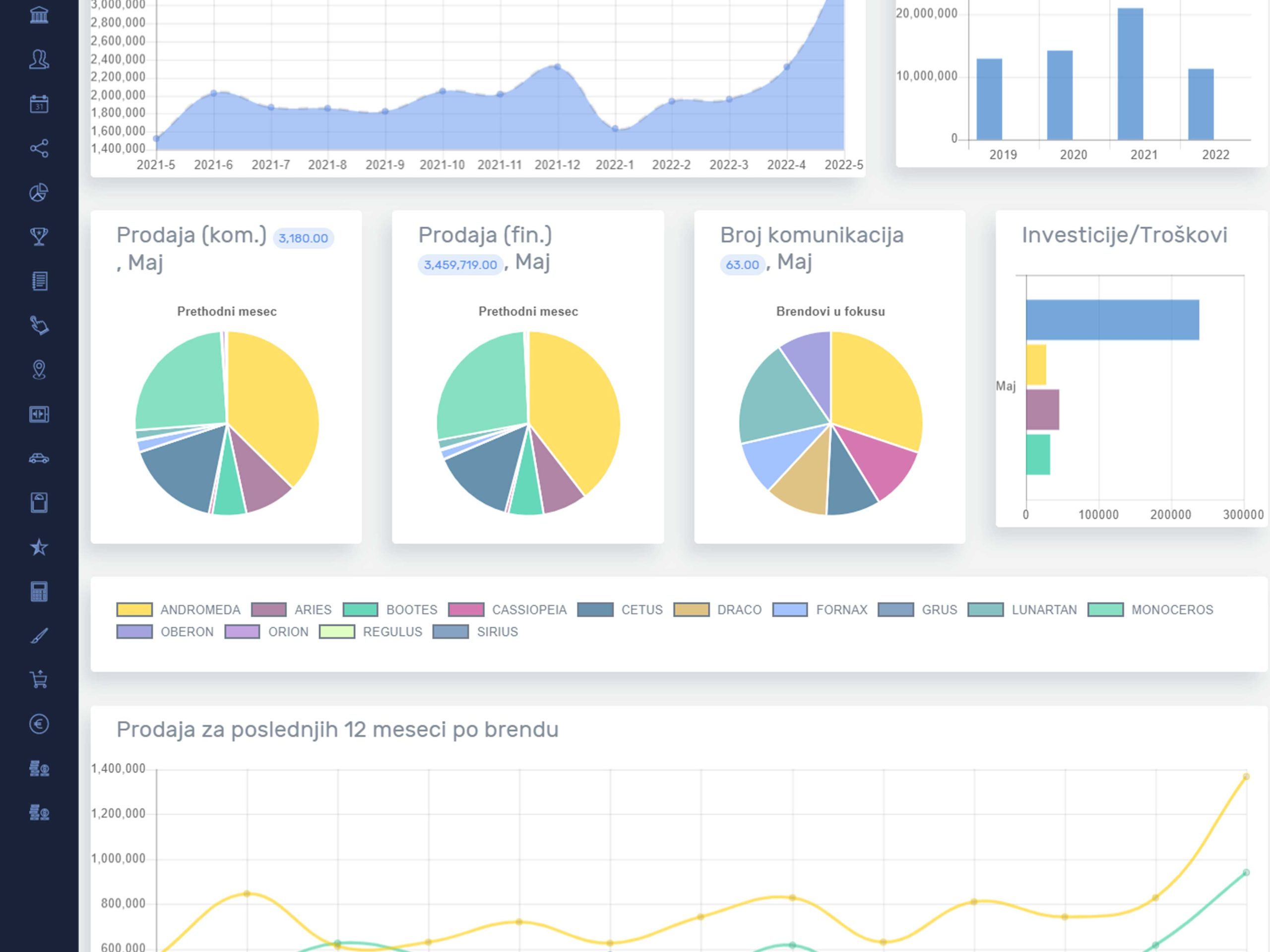Click the car icon in sidebar
This screenshot has height=952, width=1270.
pyautogui.click(x=39, y=459)
